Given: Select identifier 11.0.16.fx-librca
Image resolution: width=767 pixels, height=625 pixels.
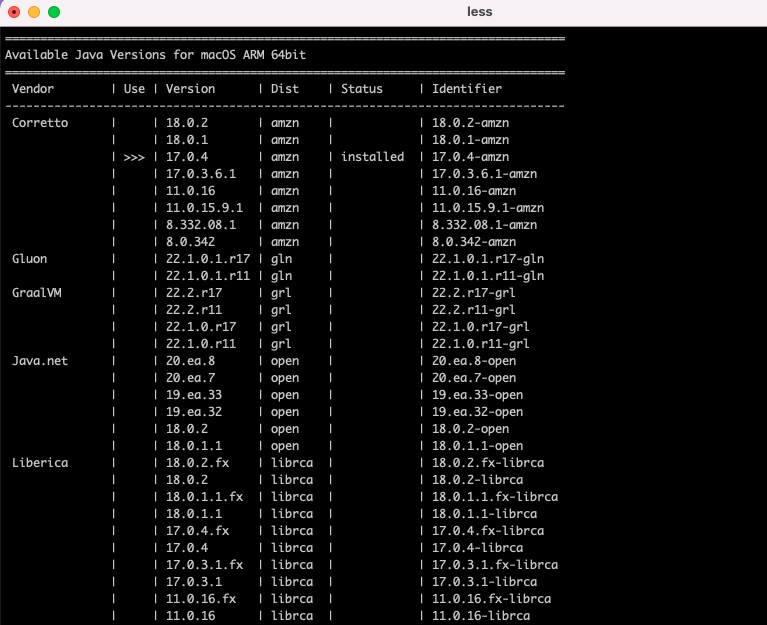Looking at the screenshot, I should (x=491, y=599).
